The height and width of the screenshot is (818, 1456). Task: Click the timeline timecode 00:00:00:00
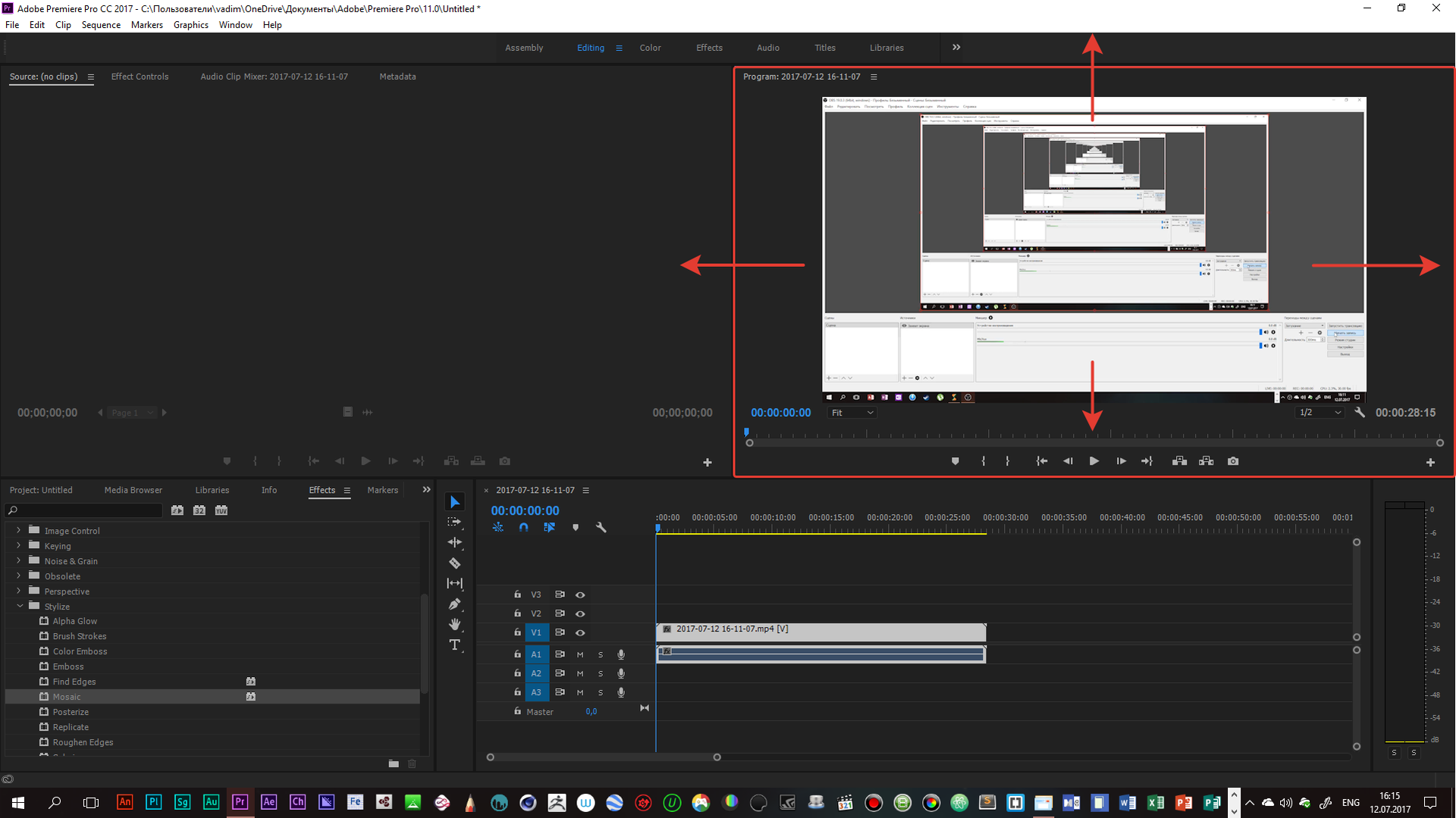pos(525,510)
